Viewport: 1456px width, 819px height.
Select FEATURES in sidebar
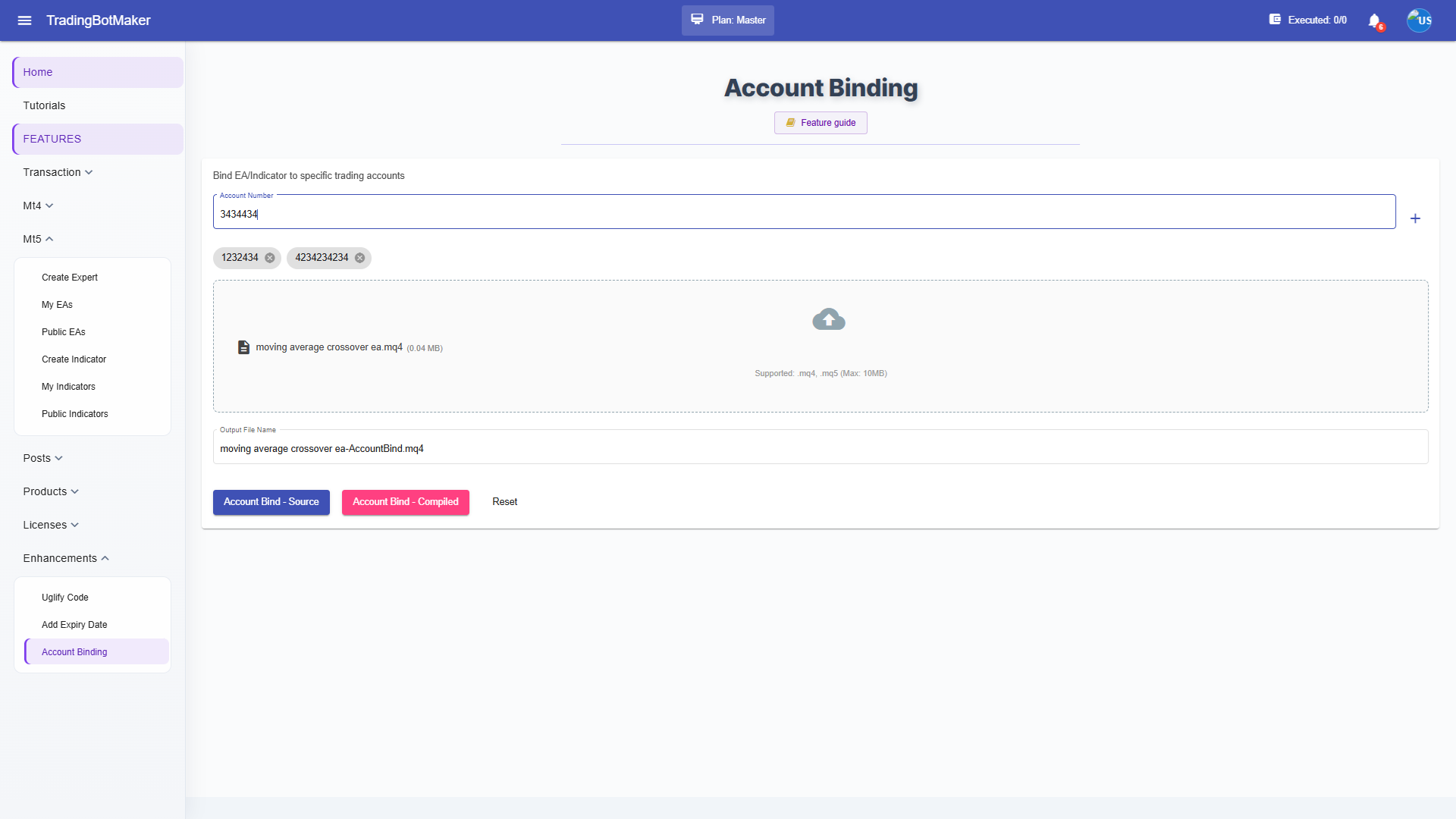pos(98,139)
